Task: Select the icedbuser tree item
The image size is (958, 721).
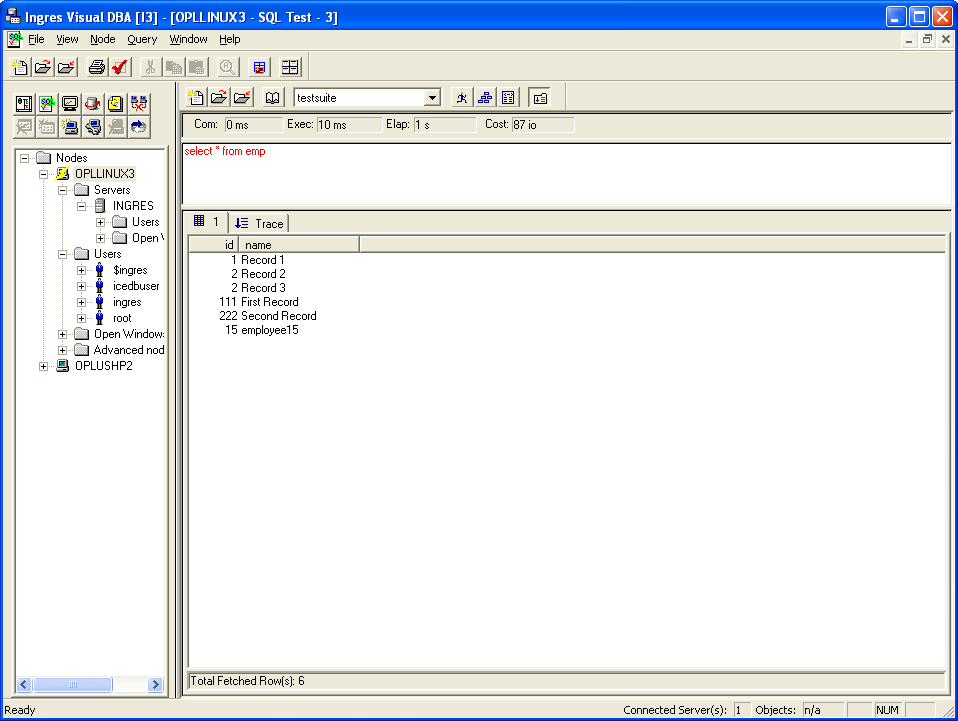Action: click(x=136, y=286)
